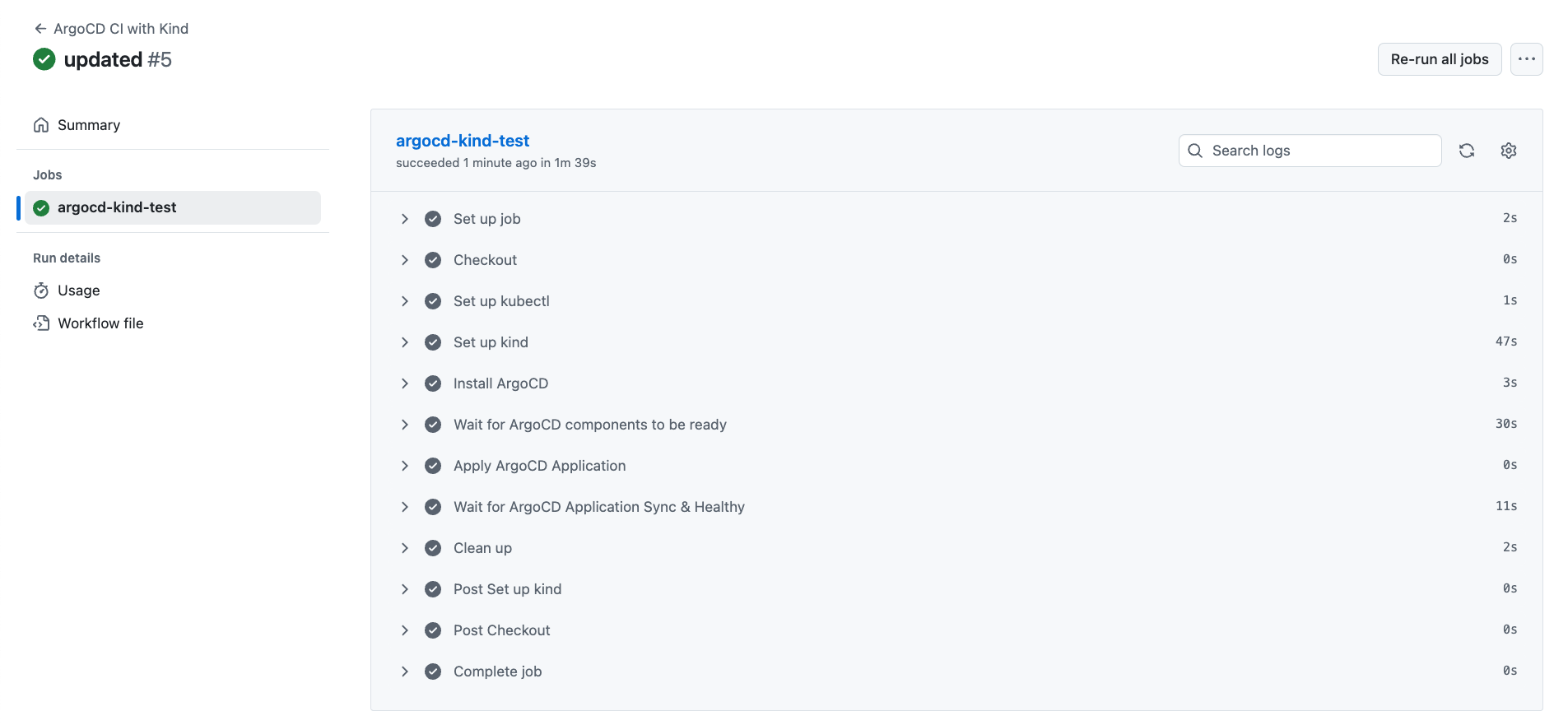1568x725 pixels.
Task: Click the Re-run all jobs button
Action: (x=1440, y=59)
